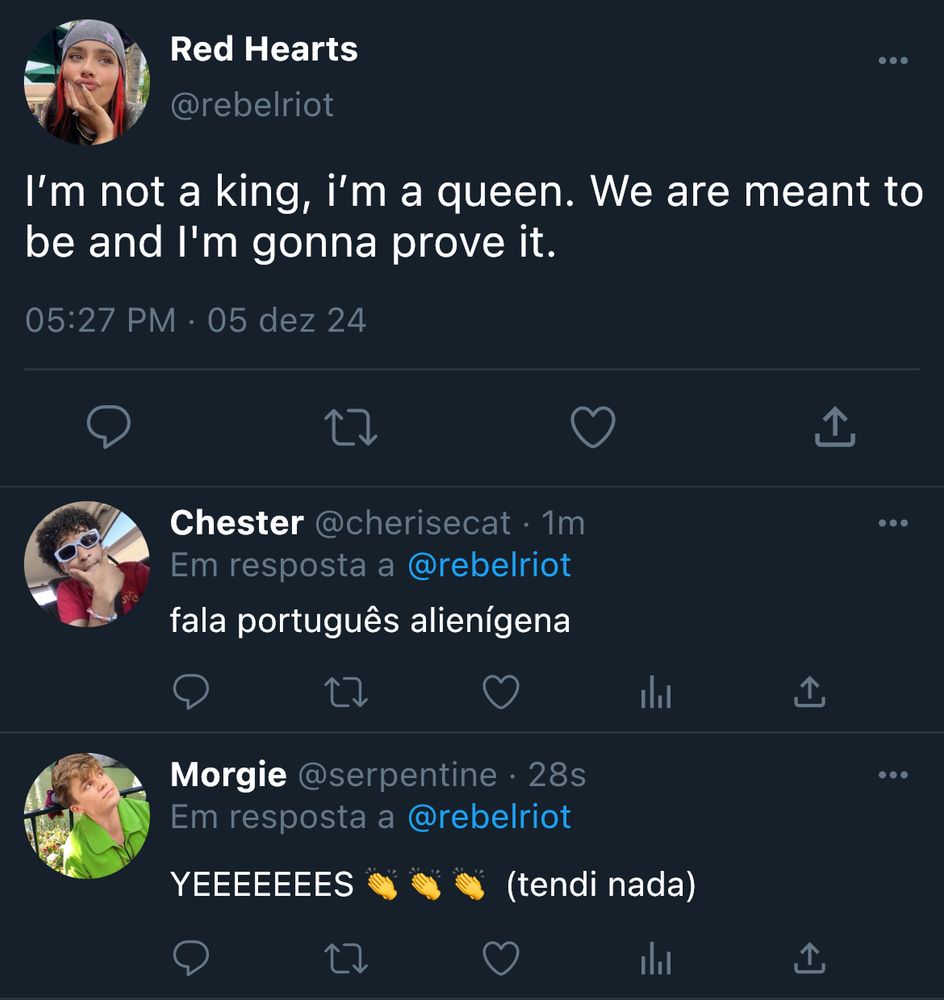This screenshot has width=944, height=1000.
Task: Share the Red Hearts main tweet
Action: pyautogui.click(x=835, y=426)
